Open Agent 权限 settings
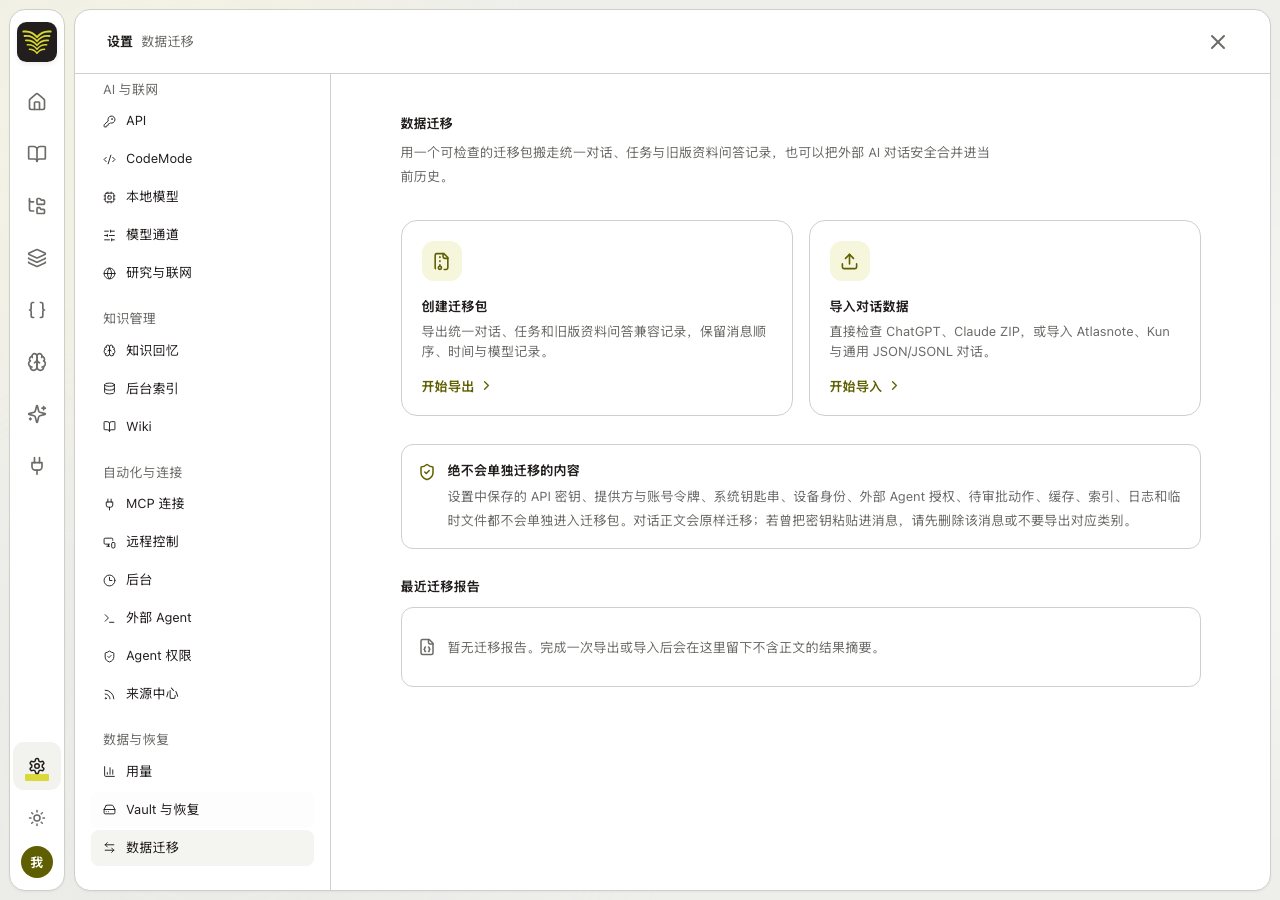 point(202,656)
